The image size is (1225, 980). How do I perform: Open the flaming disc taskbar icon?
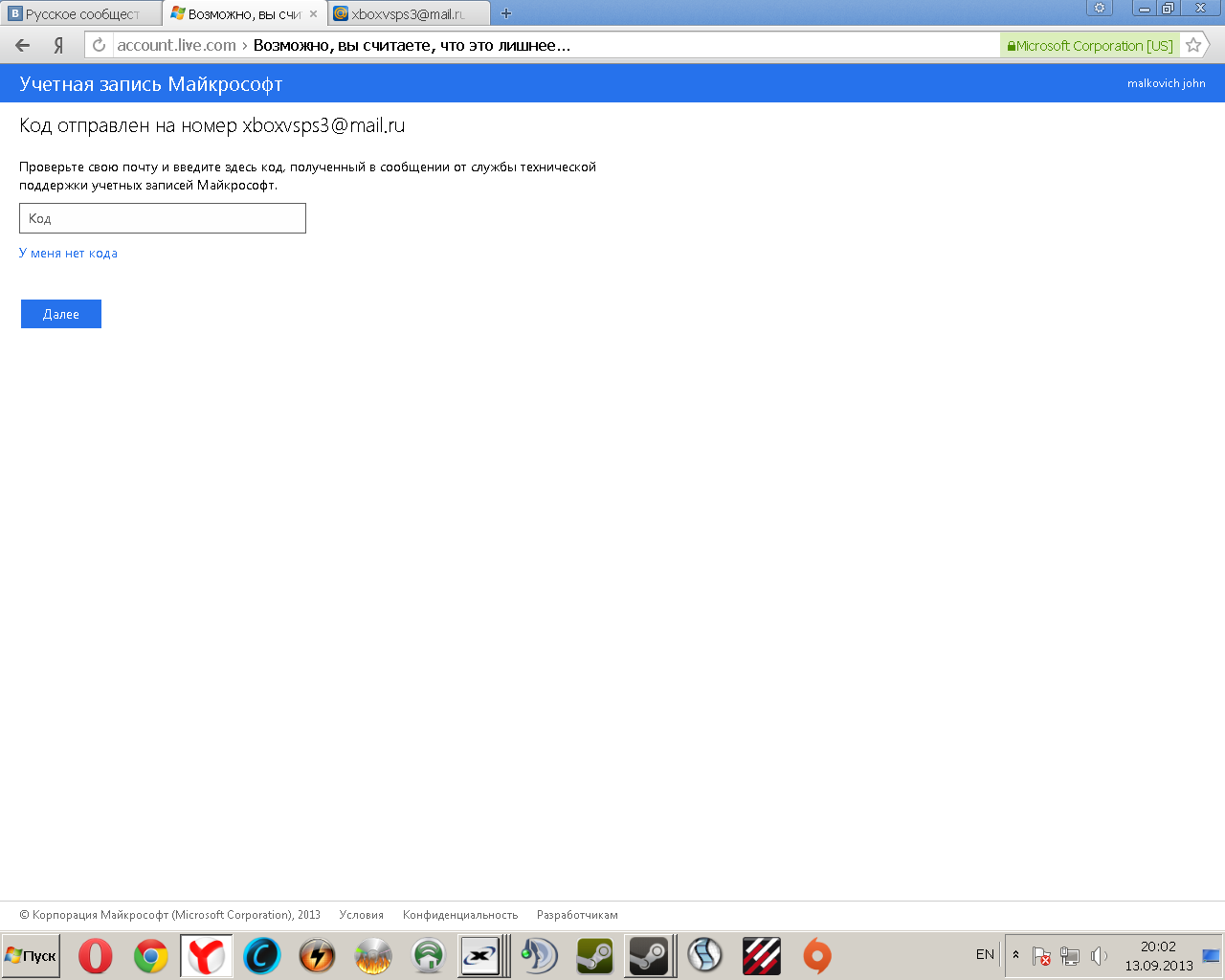[373, 955]
